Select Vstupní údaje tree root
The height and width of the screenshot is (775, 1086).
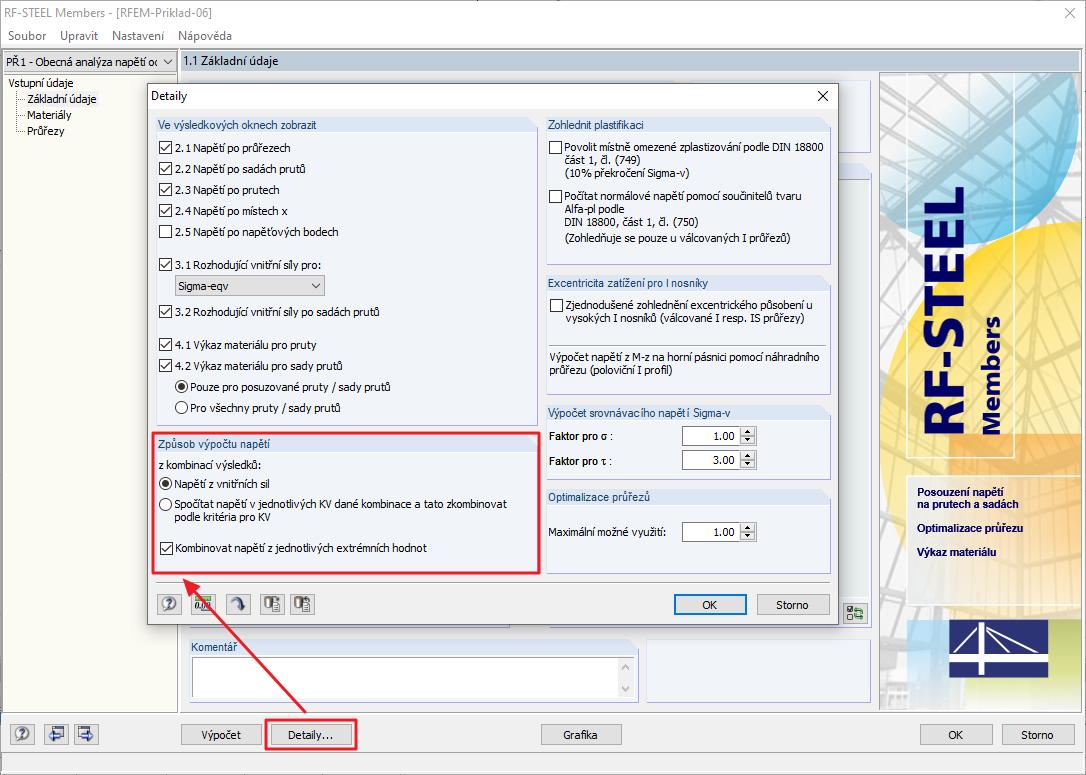41,83
